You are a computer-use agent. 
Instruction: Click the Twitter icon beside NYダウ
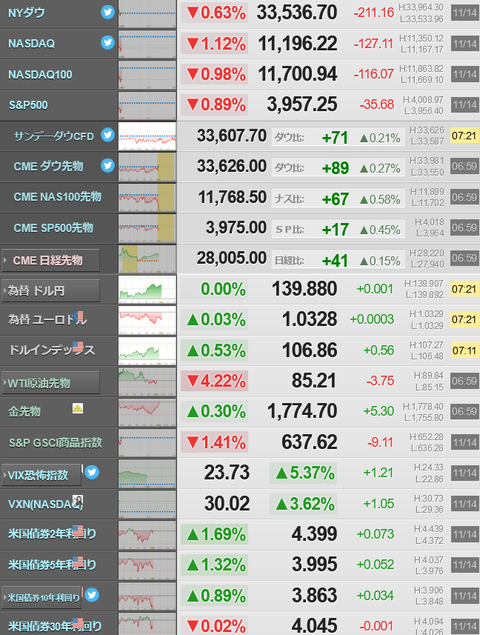(108, 12)
